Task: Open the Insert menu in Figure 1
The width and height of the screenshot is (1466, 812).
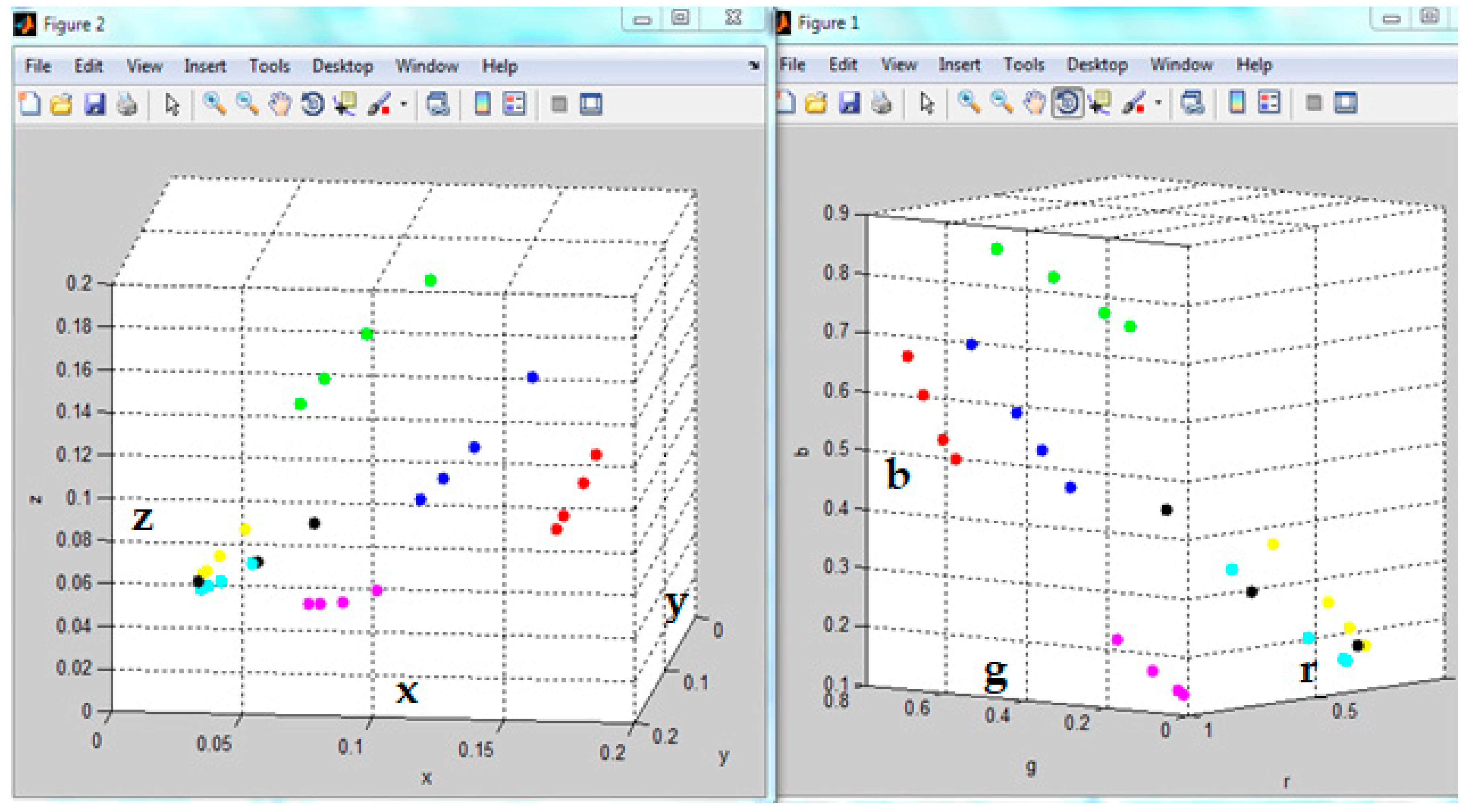Action: [959, 64]
